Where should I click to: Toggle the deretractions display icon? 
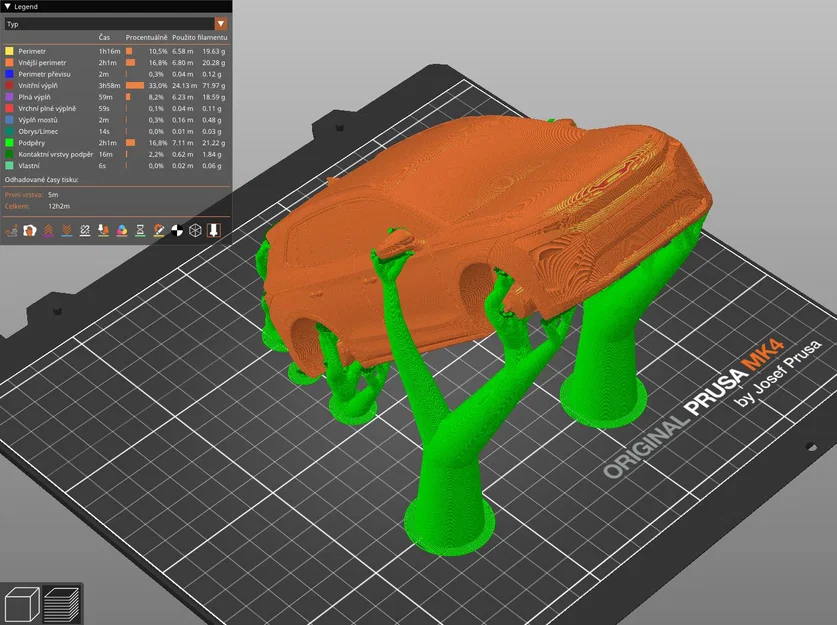[65, 230]
